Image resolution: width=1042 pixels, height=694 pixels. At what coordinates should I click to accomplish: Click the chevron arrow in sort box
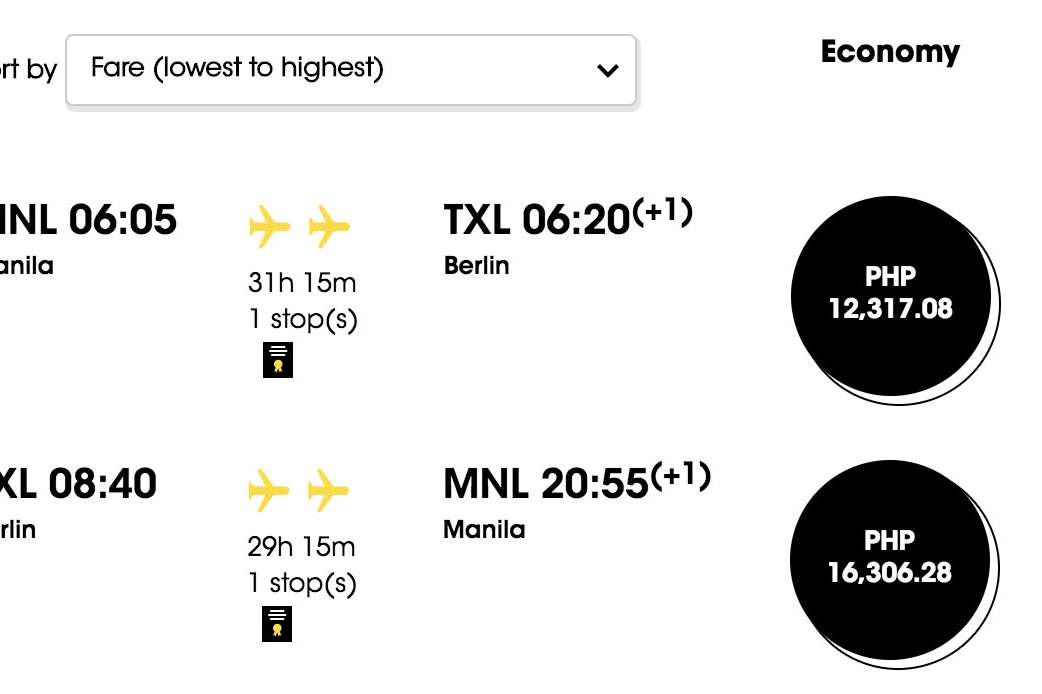607,71
